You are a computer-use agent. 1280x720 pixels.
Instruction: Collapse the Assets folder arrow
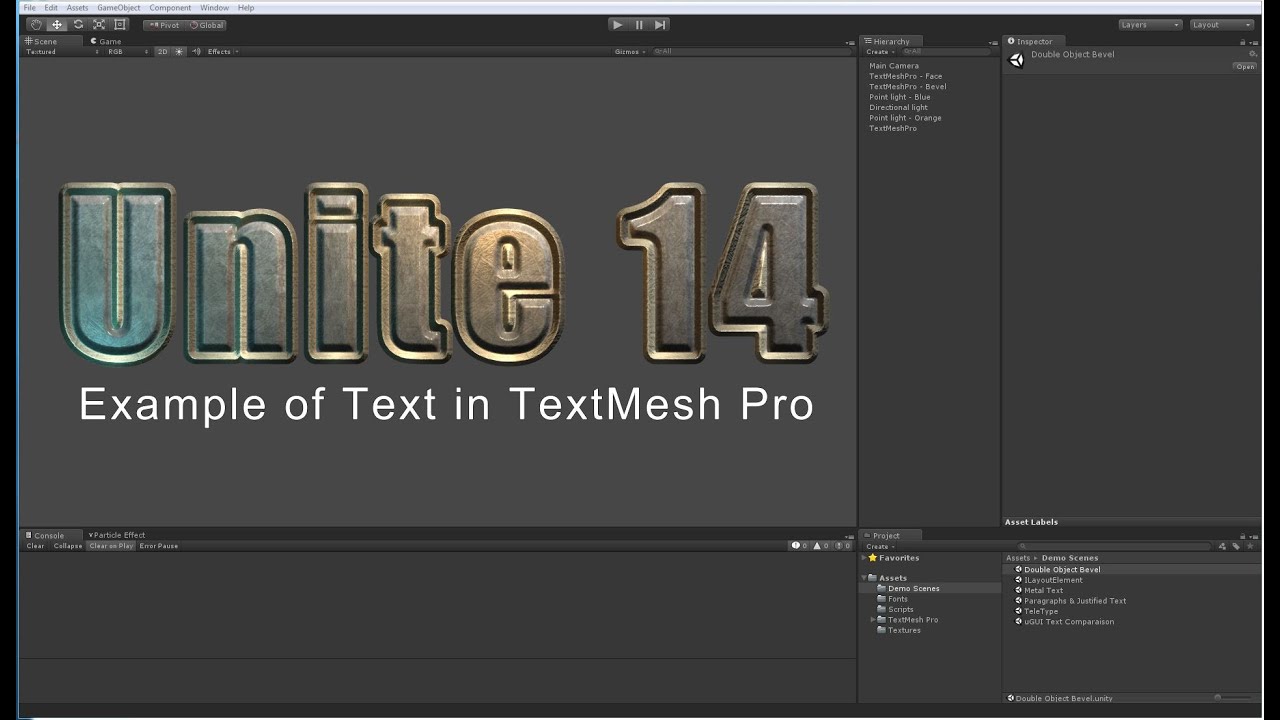pos(864,578)
